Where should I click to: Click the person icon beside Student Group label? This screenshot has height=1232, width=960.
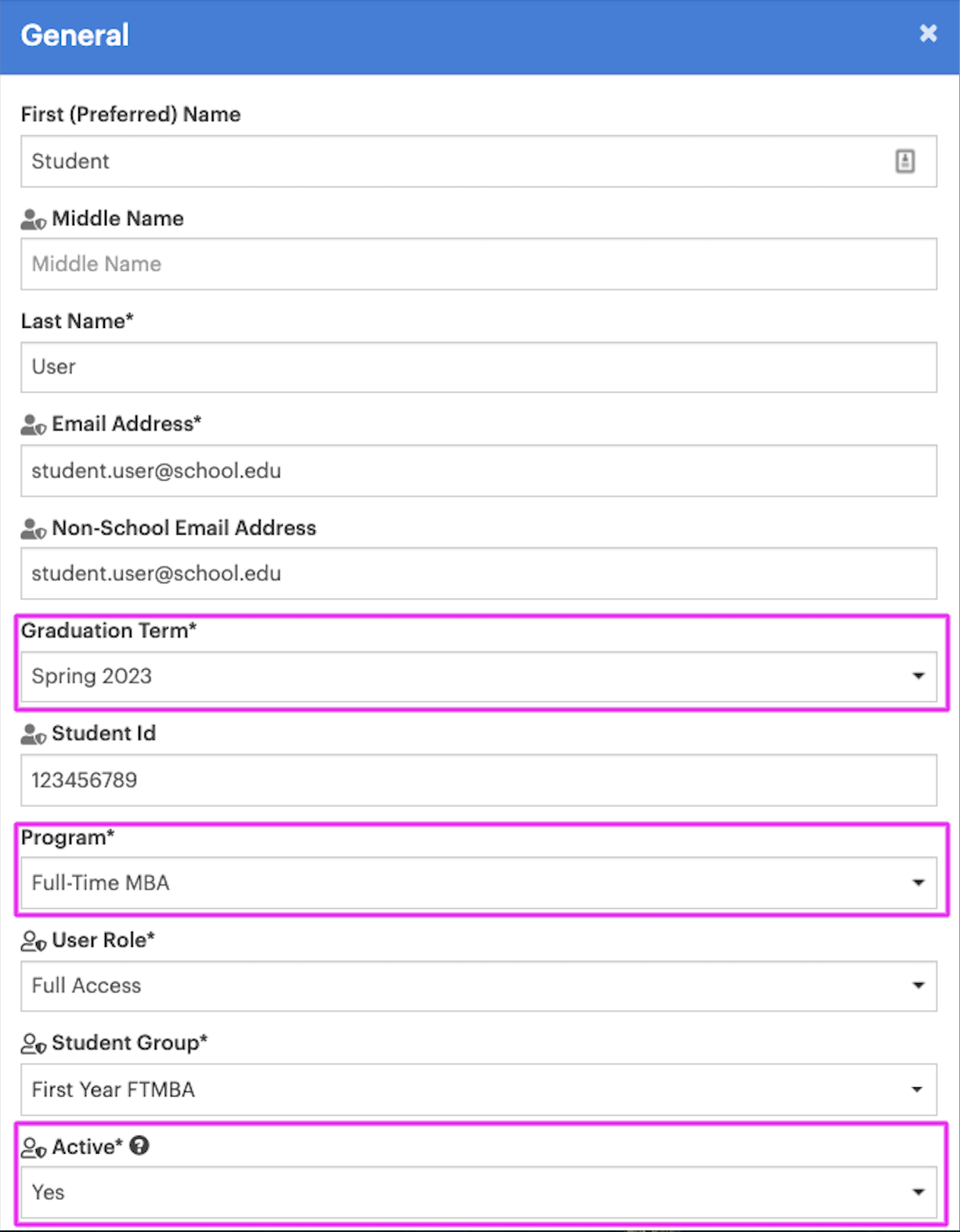coord(34,1044)
